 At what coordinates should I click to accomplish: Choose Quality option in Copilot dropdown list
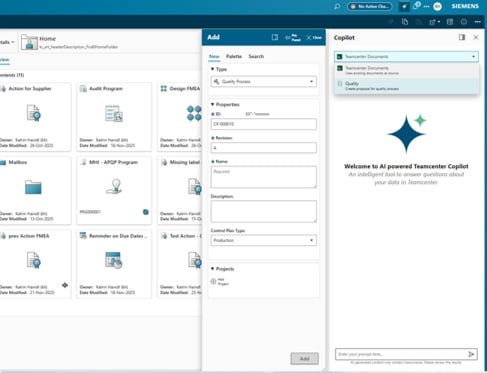406,86
